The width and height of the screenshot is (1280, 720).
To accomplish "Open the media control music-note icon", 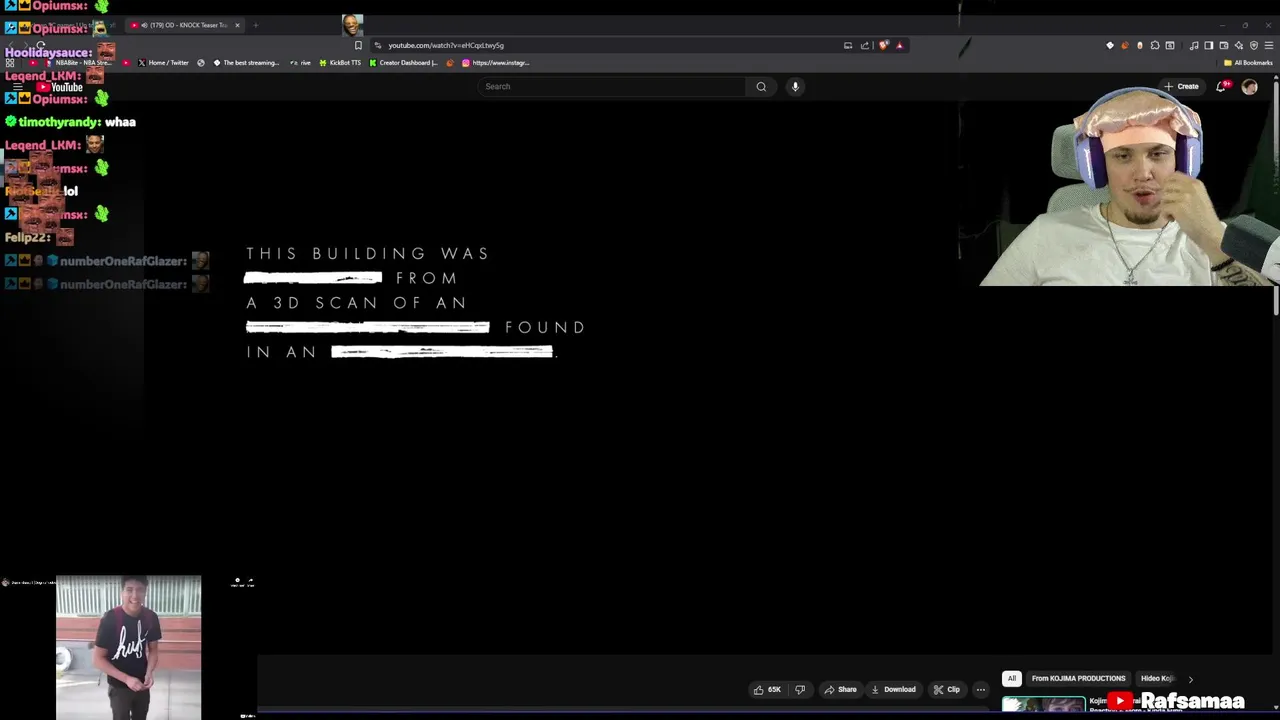I will click(1194, 45).
